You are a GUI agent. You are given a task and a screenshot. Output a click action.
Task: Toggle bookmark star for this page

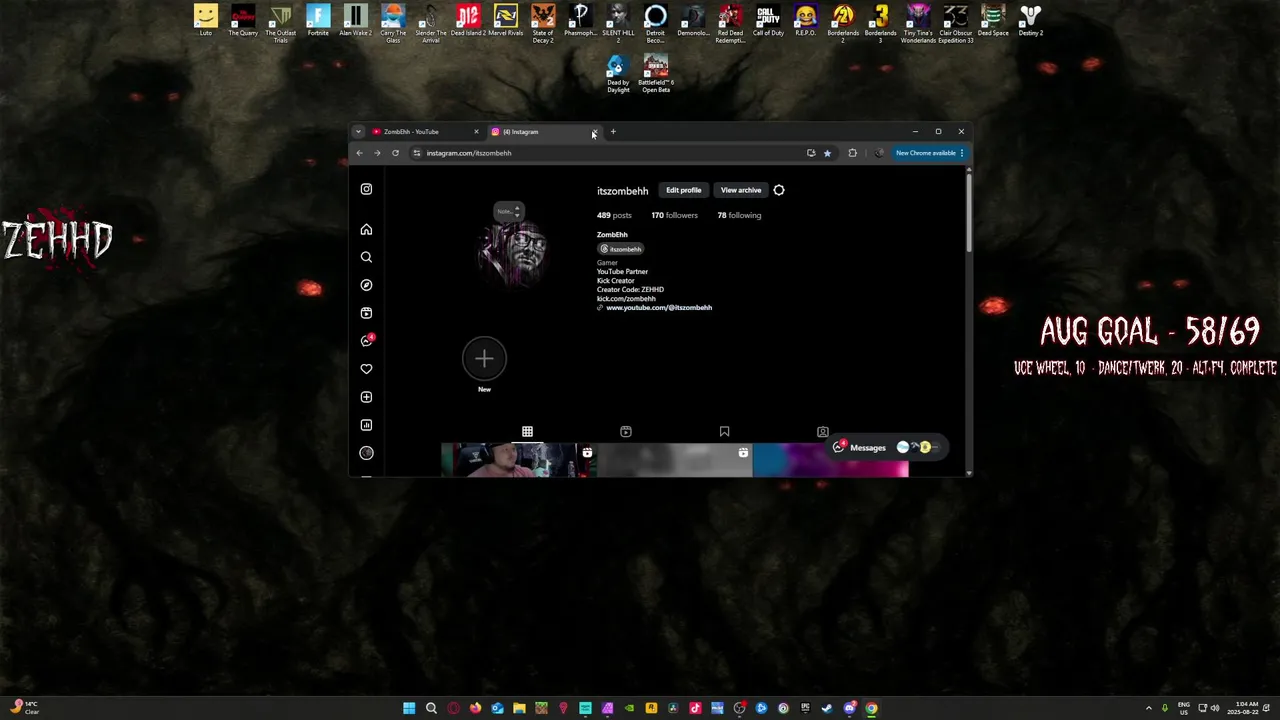[827, 153]
